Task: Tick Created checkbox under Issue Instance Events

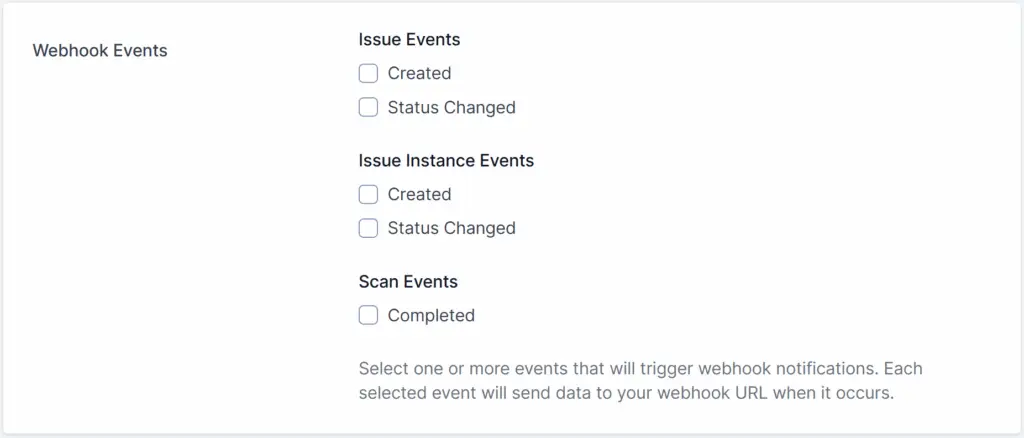Action: click(368, 194)
